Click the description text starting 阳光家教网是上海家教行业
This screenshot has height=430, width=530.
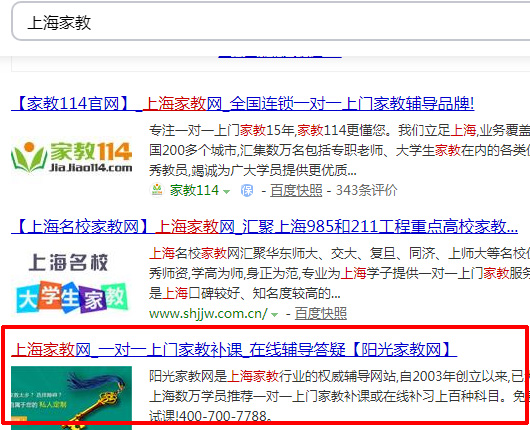pos(339,396)
